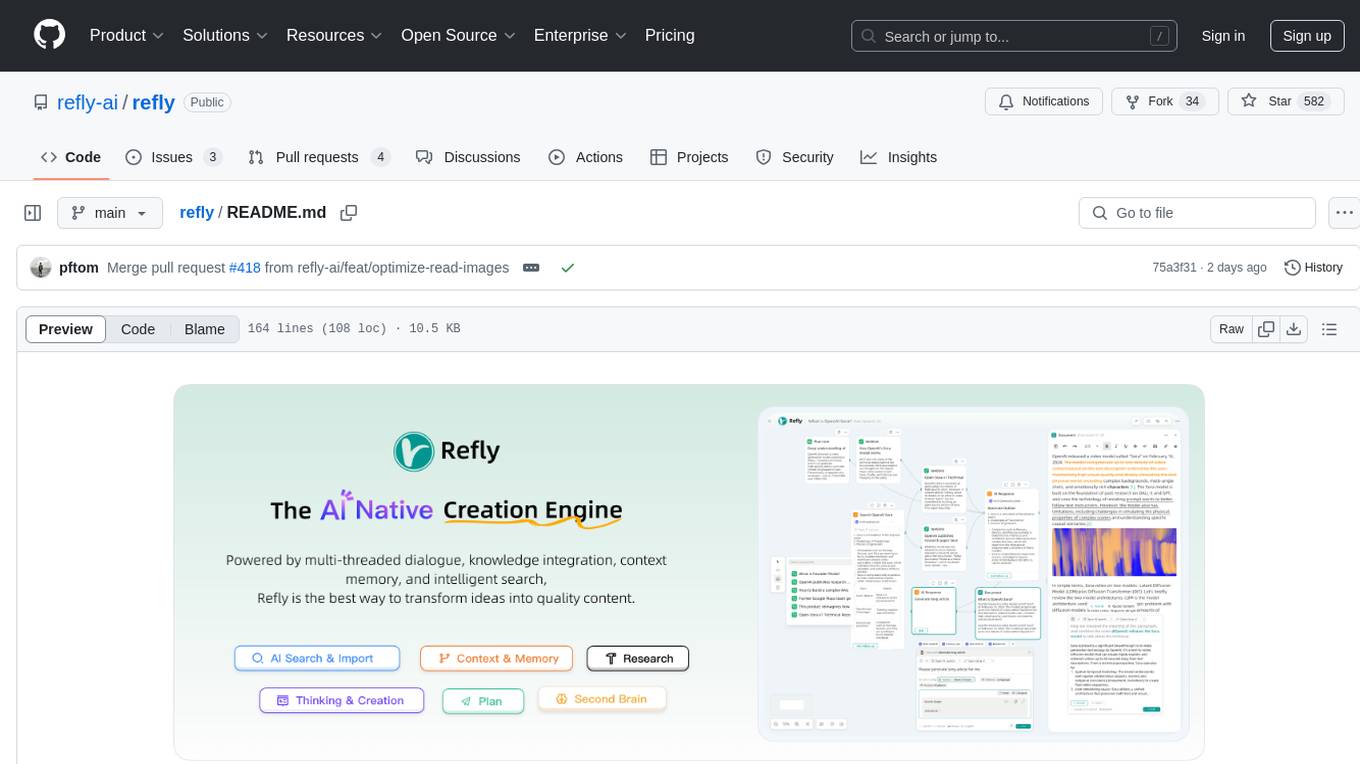This screenshot has width=1360, height=764.
Task: Open the GitHub home logo
Action: (x=49, y=35)
